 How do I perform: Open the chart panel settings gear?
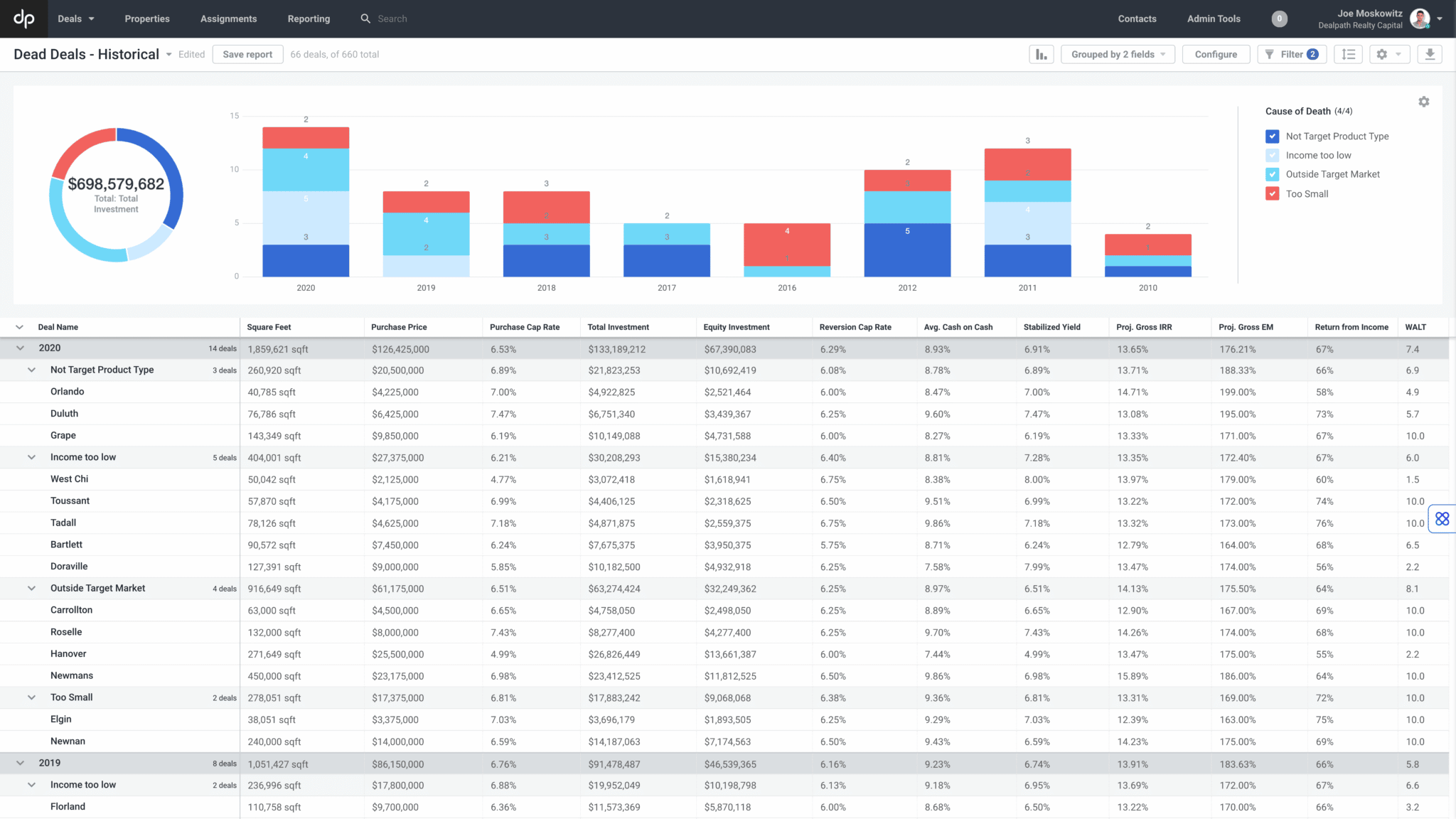[x=1424, y=102]
